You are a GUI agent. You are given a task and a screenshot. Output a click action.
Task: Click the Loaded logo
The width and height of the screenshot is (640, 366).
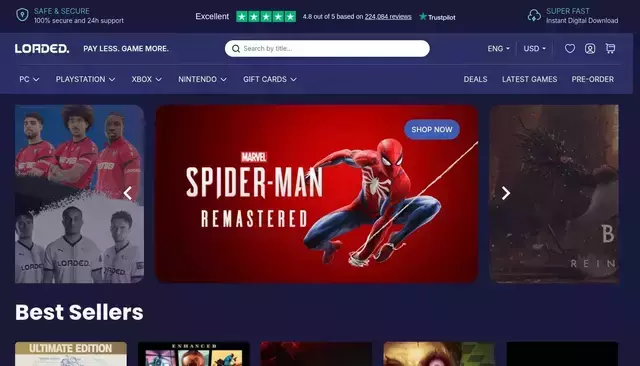click(42, 49)
